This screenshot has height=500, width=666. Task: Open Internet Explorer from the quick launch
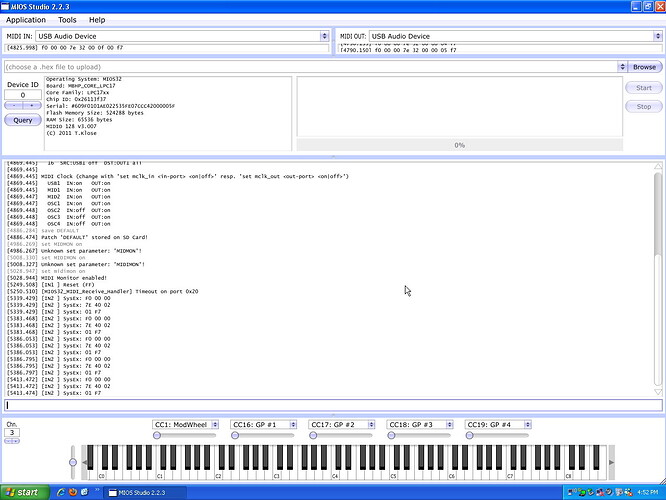61,492
